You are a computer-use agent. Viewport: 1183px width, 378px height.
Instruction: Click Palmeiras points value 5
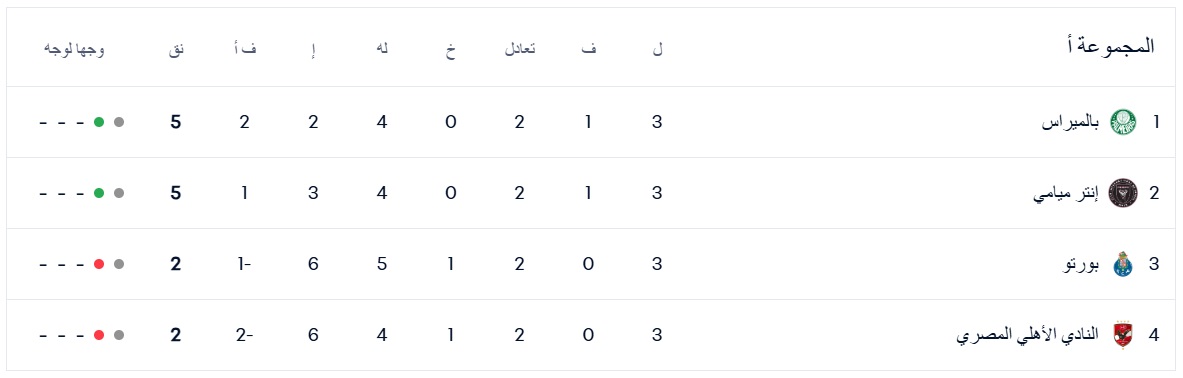point(176,122)
